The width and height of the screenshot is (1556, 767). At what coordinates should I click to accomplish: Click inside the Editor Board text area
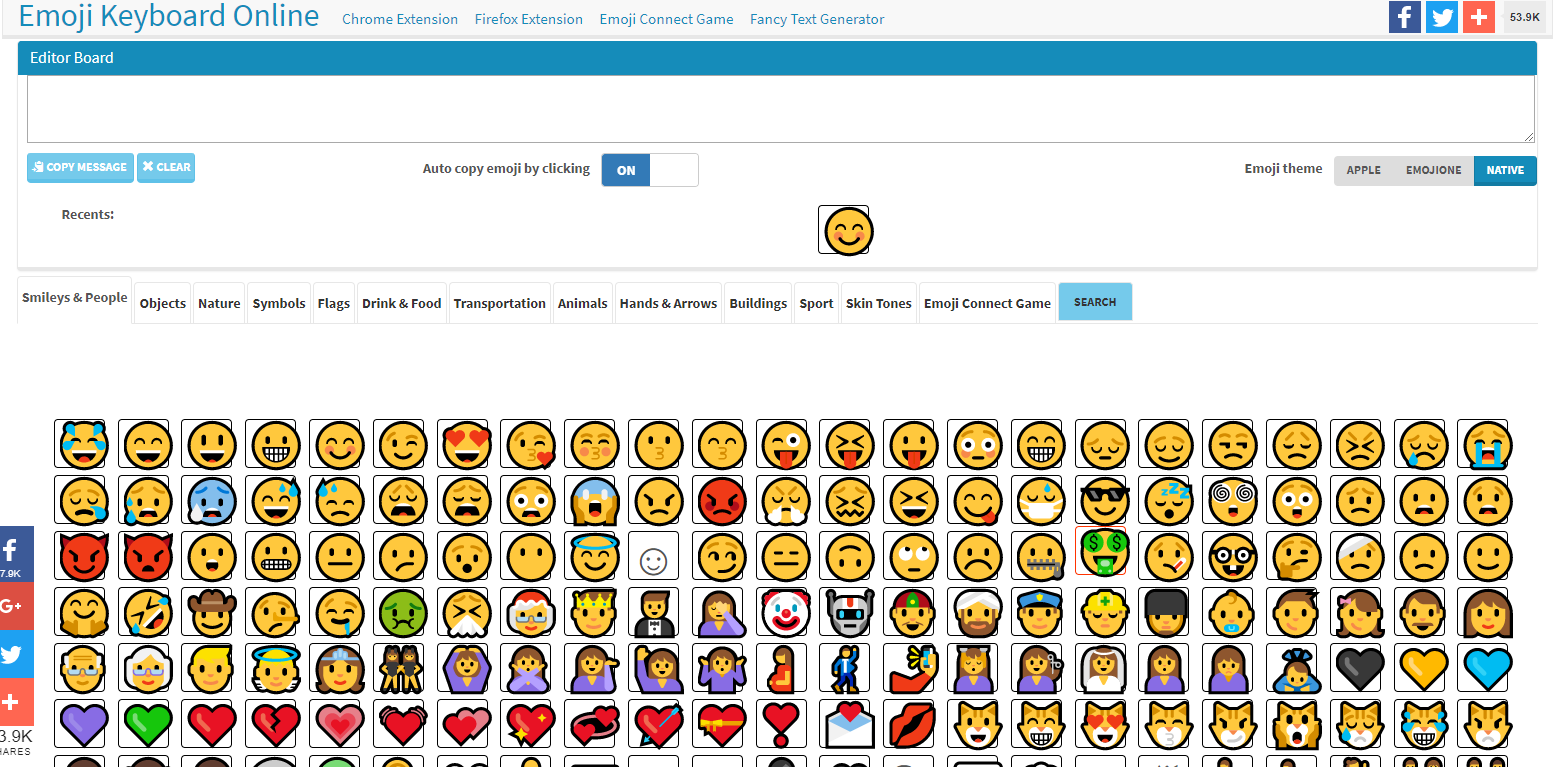click(x=780, y=108)
